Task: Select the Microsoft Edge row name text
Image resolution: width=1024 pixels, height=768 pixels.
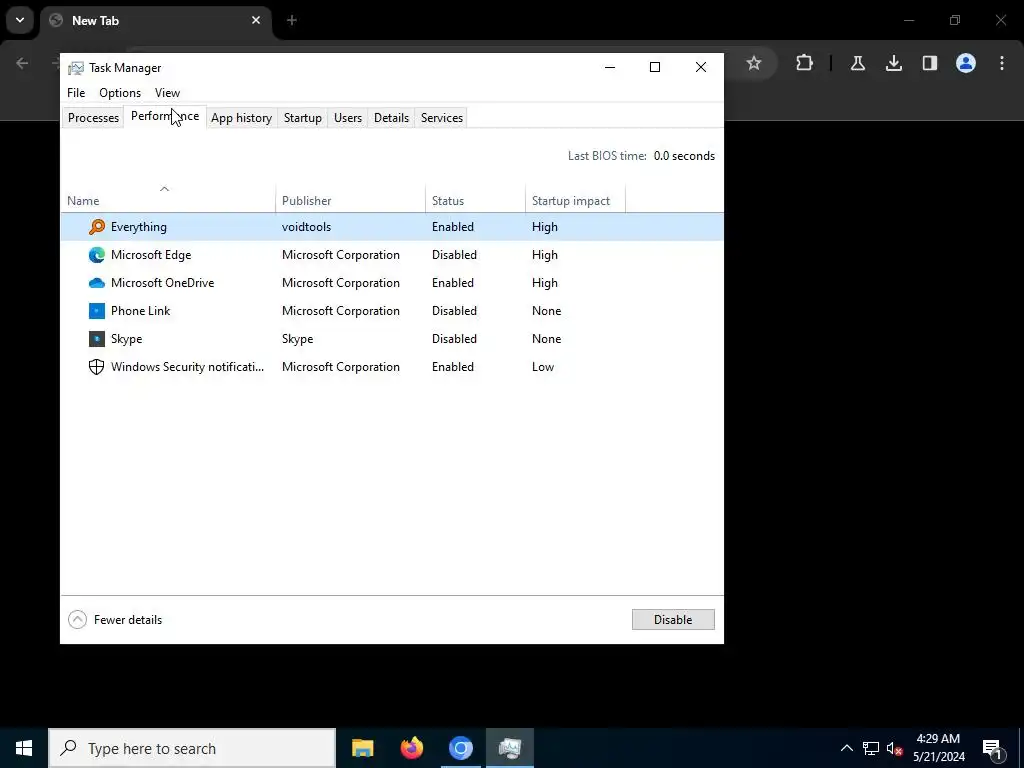Action: [x=151, y=255]
